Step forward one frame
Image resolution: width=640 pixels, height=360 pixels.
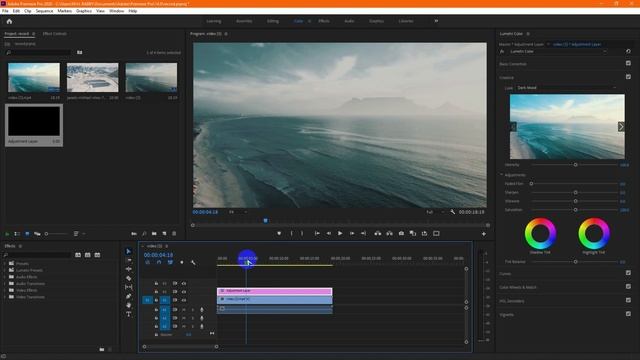click(352, 233)
